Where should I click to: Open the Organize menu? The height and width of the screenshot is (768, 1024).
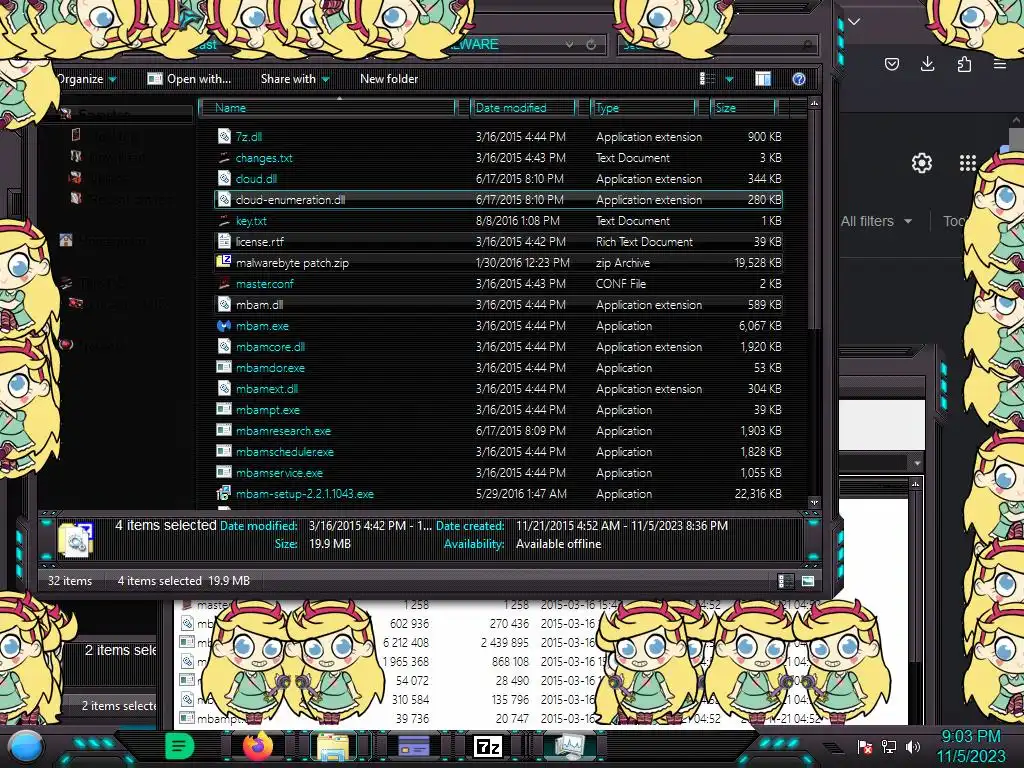tap(86, 79)
